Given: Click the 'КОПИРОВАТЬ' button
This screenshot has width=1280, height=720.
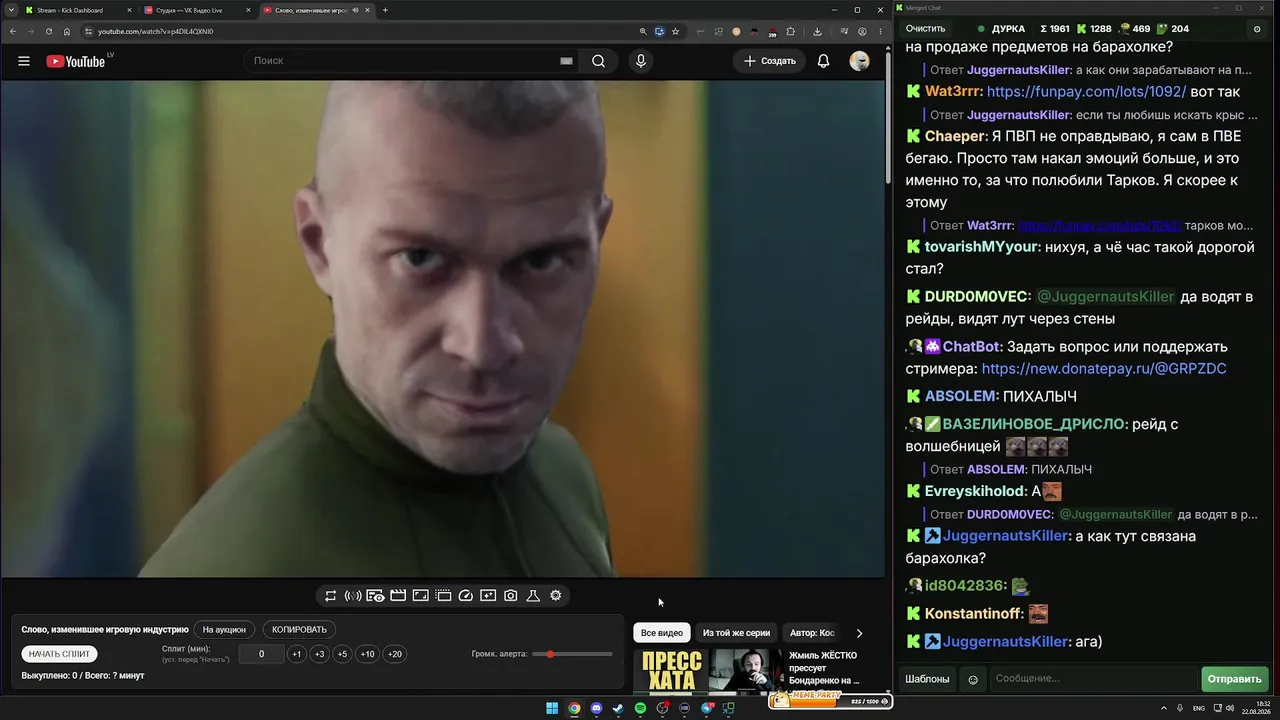Looking at the screenshot, I should tap(299, 630).
